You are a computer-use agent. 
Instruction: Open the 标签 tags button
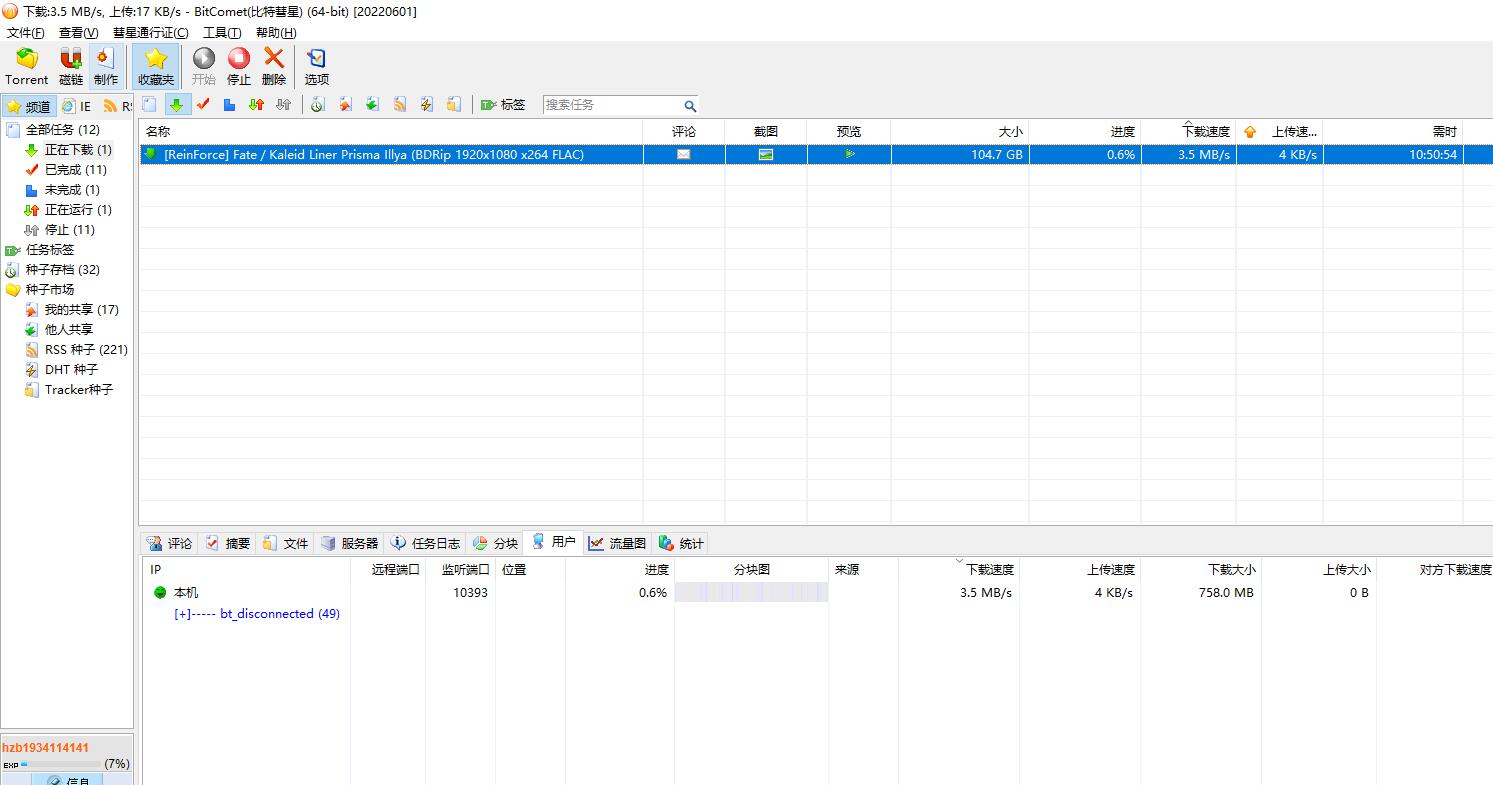pyautogui.click(x=503, y=104)
